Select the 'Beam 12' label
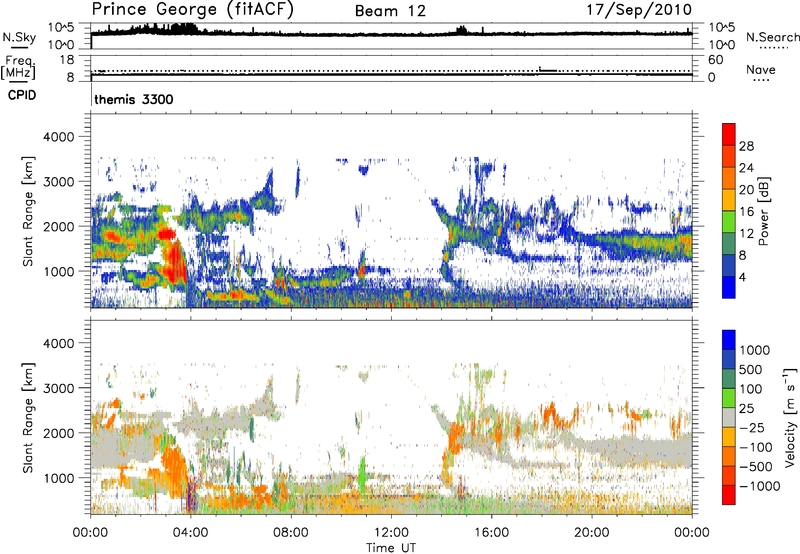The height and width of the screenshot is (554, 800). (390, 11)
